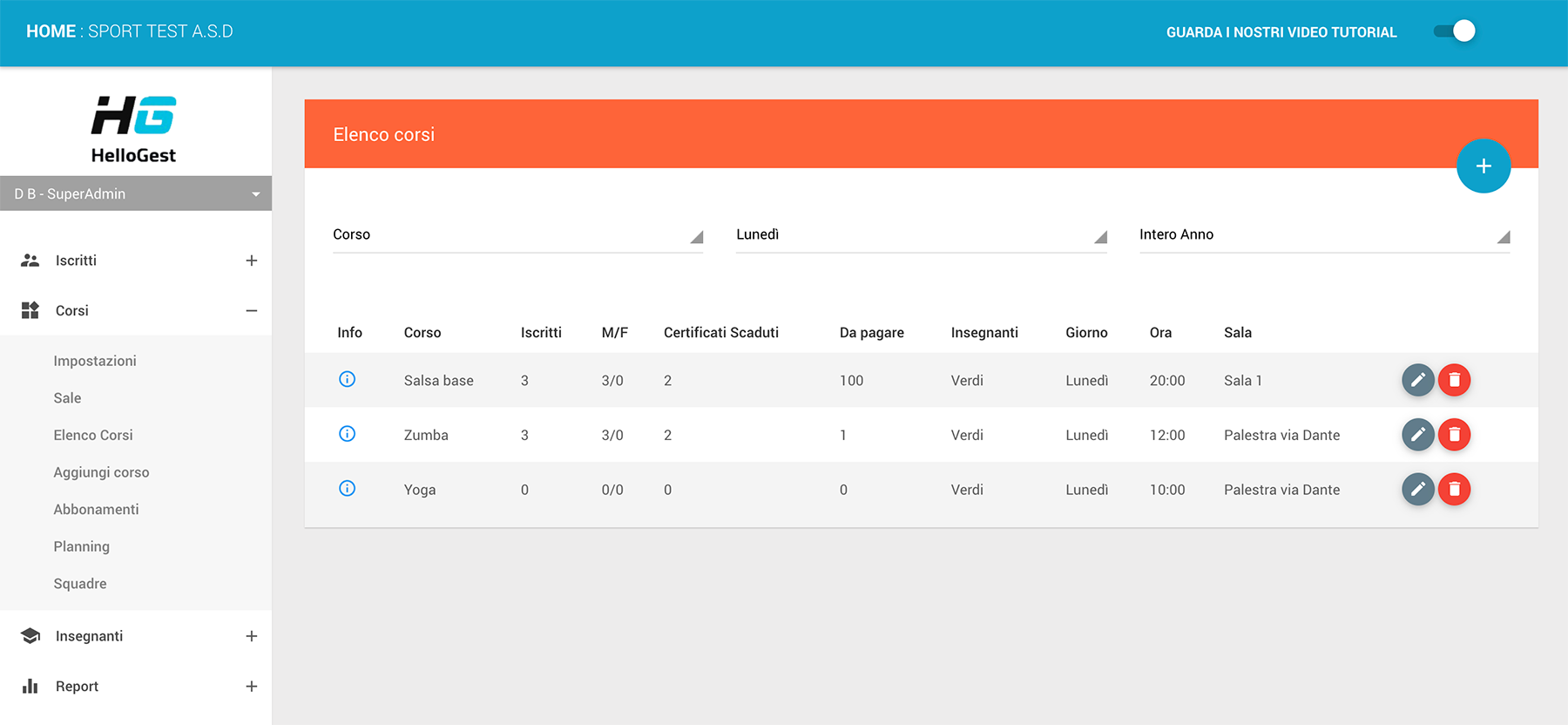The height and width of the screenshot is (725, 1568).
Task: Open the Lunedì day dropdown
Action: pos(921,235)
